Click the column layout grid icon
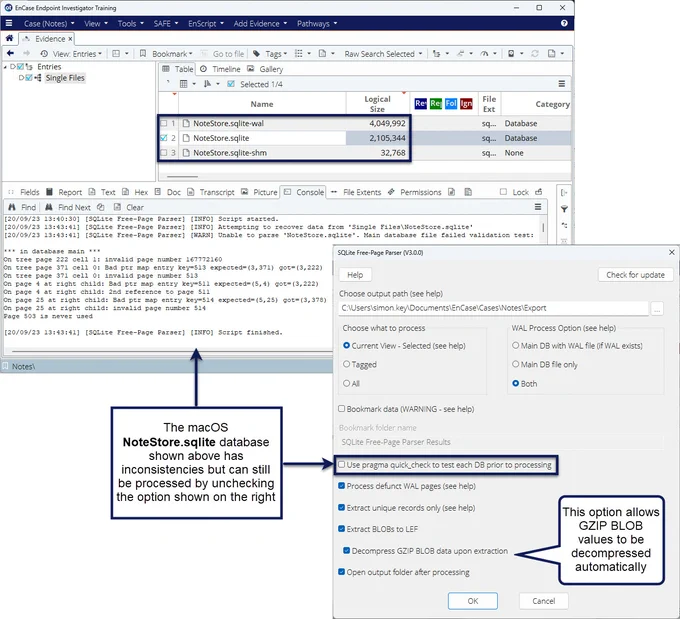Image resolution: width=680 pixels, height=619 pixels. coord(183,84)
